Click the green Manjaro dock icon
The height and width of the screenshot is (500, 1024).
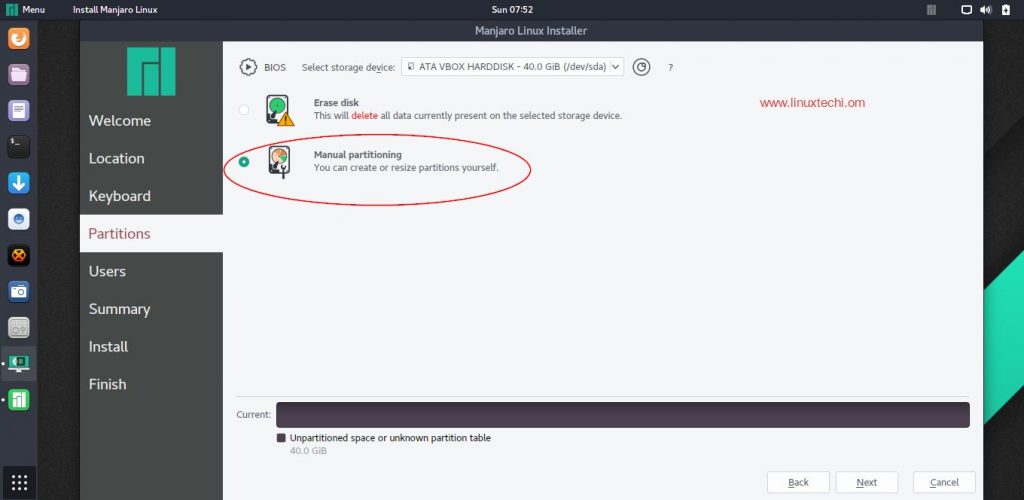coord(18,399)
